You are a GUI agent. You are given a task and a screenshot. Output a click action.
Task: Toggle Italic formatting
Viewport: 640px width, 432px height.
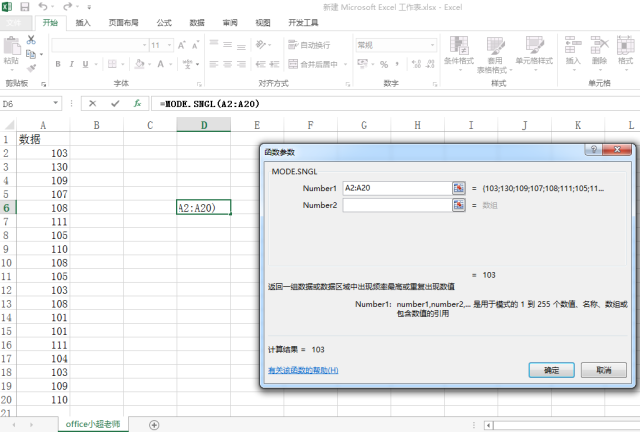point(71,64)
